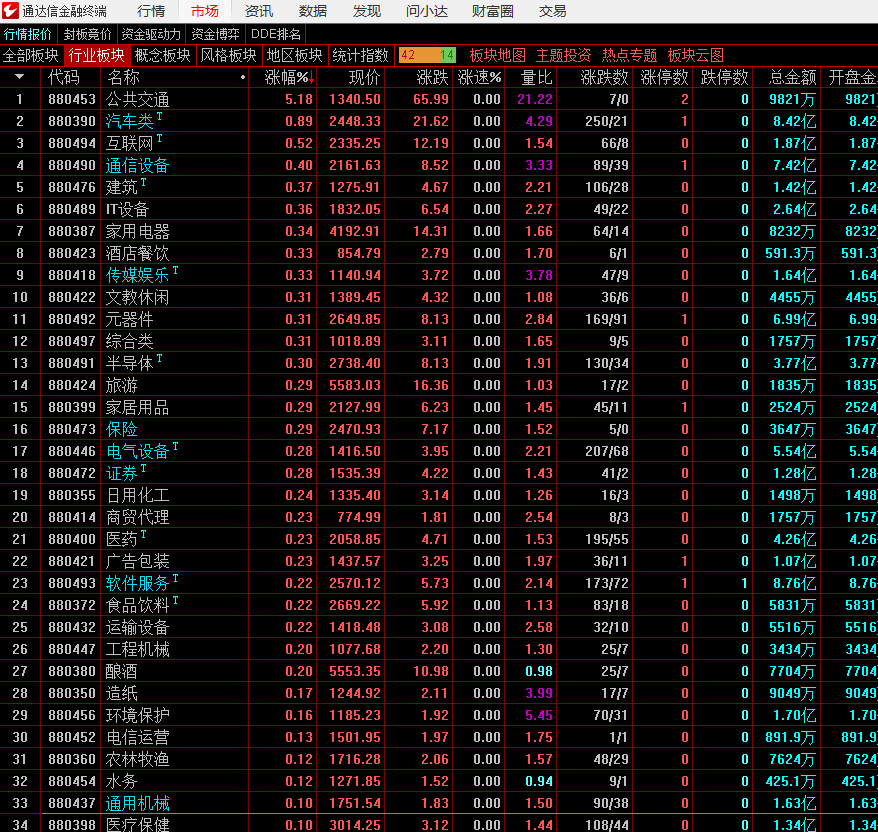This screenshot has width=878, height=832.
Task: Select the 半导体 sector name
Action: [x=129, y=363]
